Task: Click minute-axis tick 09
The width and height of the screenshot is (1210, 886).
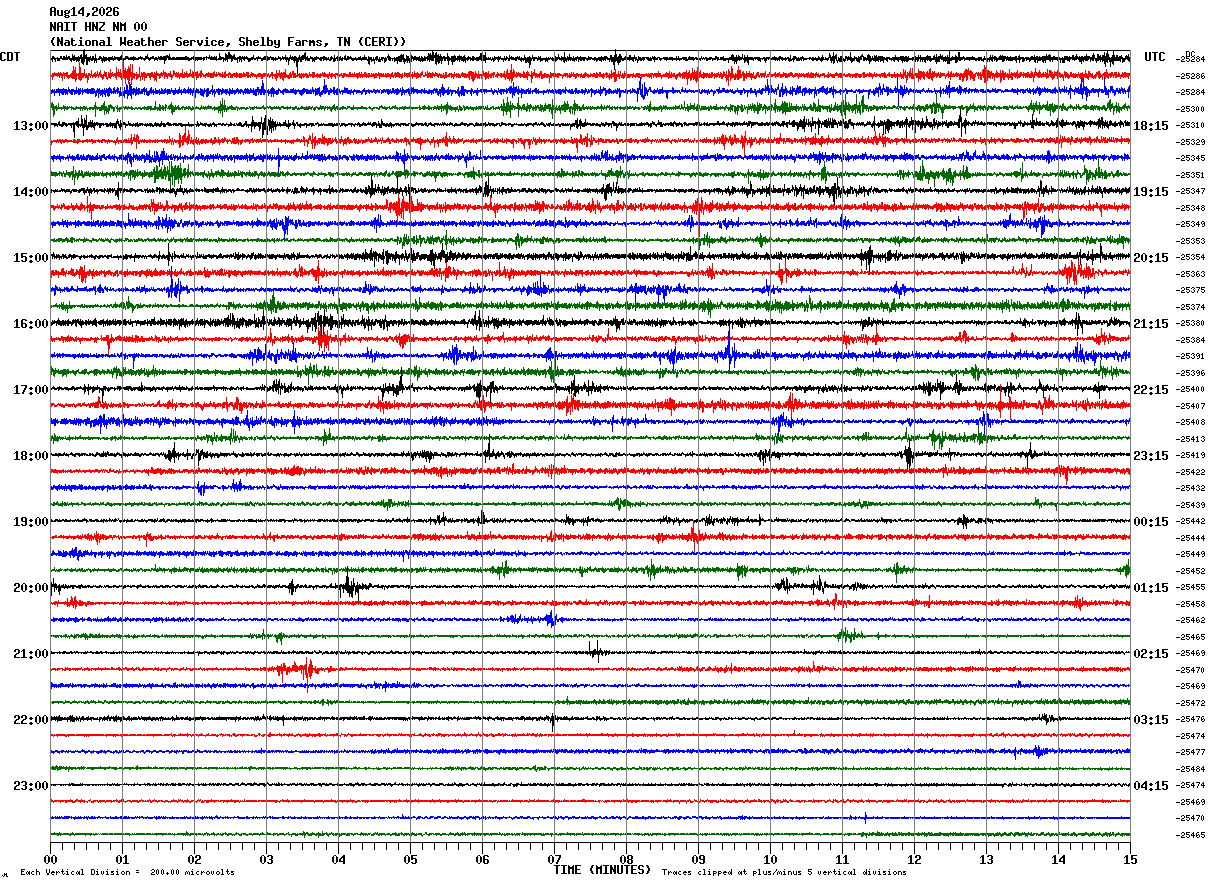Action: tap(698, 859)
